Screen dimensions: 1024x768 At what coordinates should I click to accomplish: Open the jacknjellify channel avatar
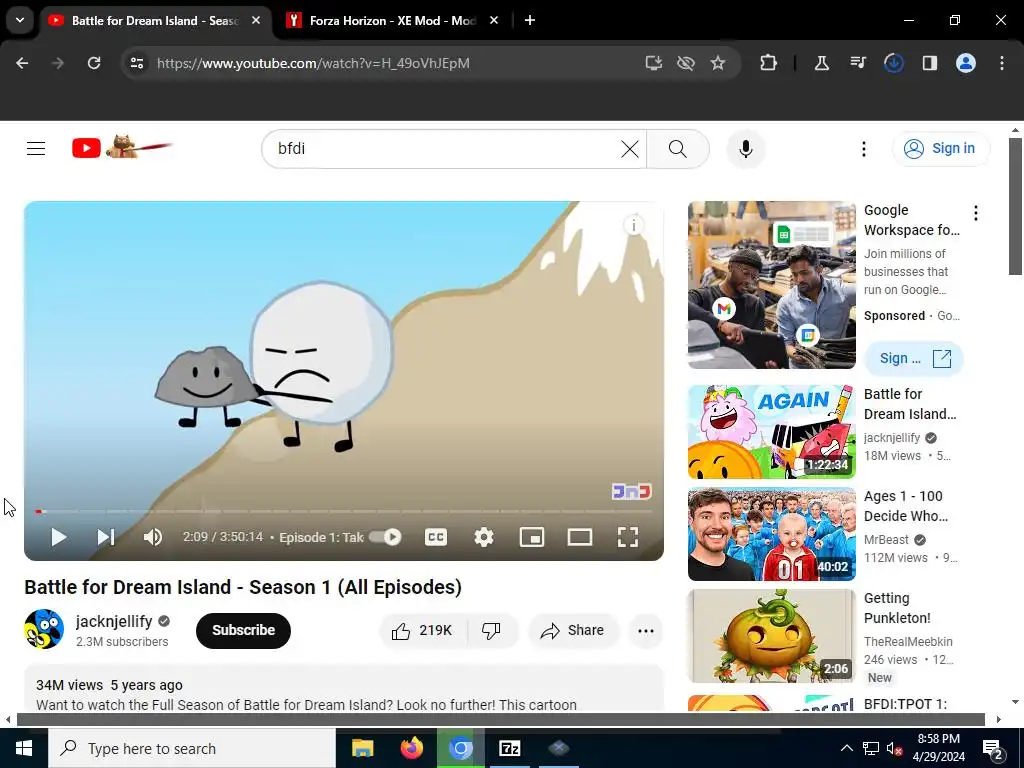pos(44,629)
